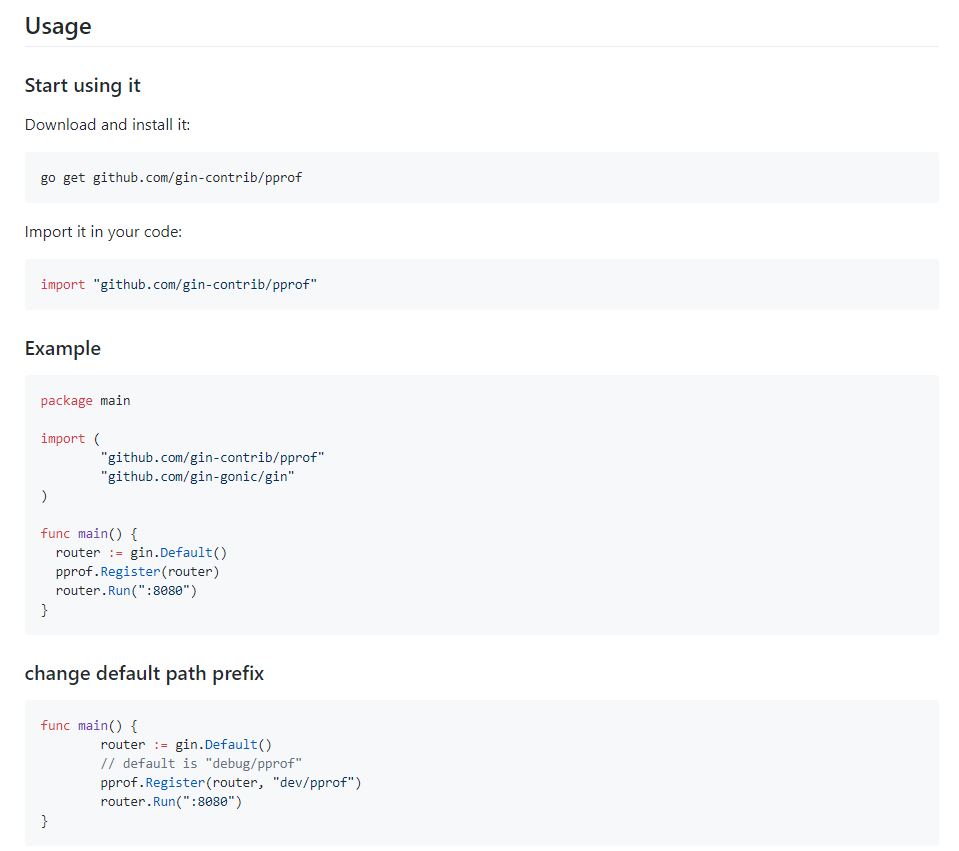Image resolution: width=959 pixels, height=851 pixels.
Task: Select the go get installation command
Action: click(170, 177)
